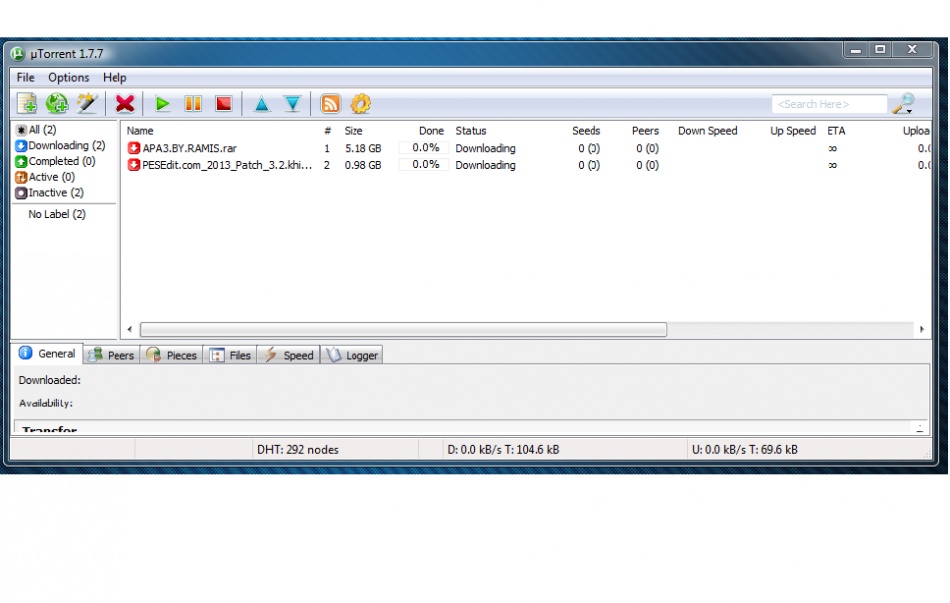Sort by the Name column header
Viewport: 950px width, 603px height.
pyautogui.click(x=140, y=131)
